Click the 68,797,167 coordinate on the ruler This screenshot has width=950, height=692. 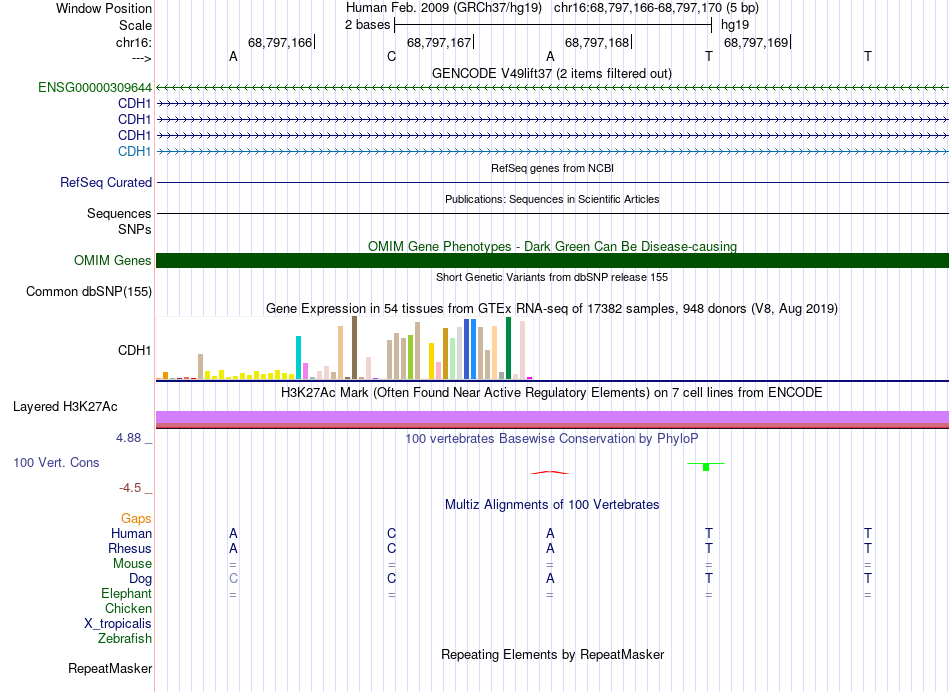(x=439, y=42)
